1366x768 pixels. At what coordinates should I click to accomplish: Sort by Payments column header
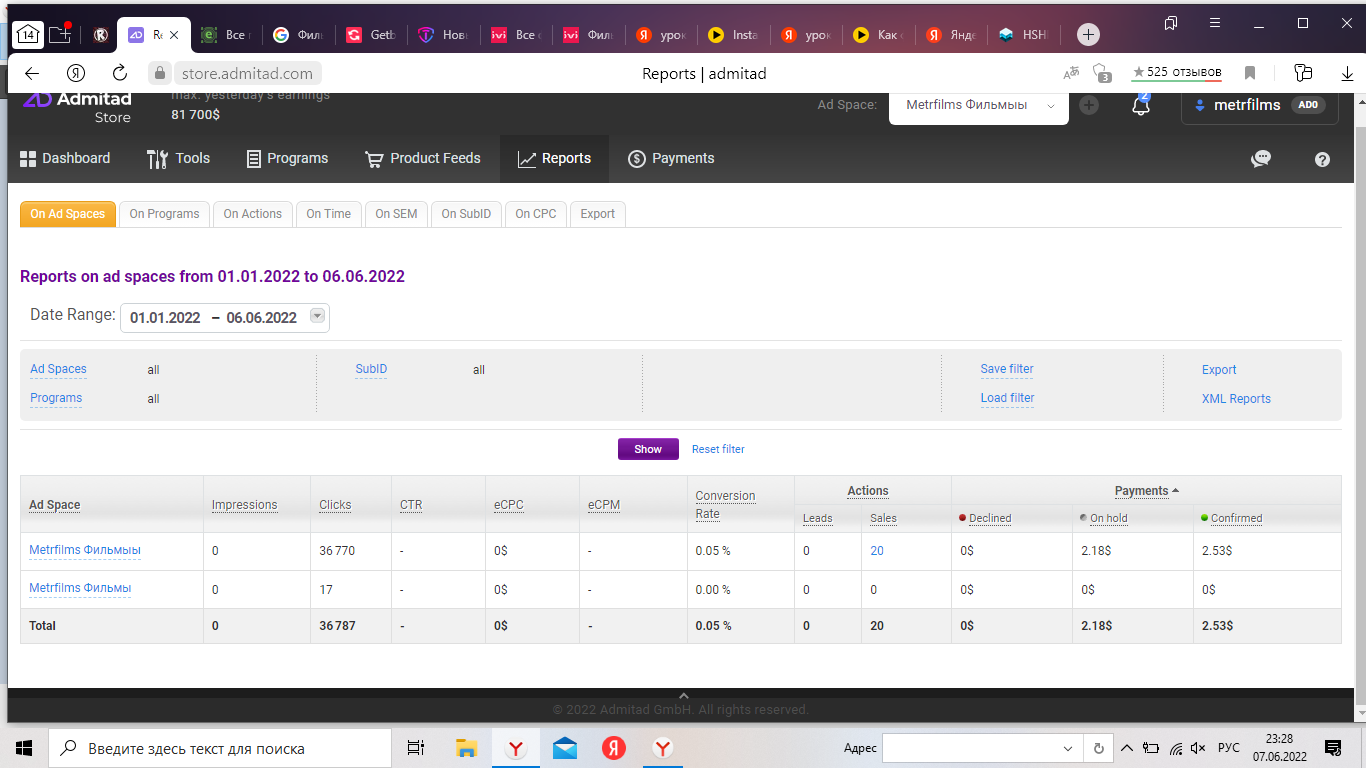pos(1146,491)
